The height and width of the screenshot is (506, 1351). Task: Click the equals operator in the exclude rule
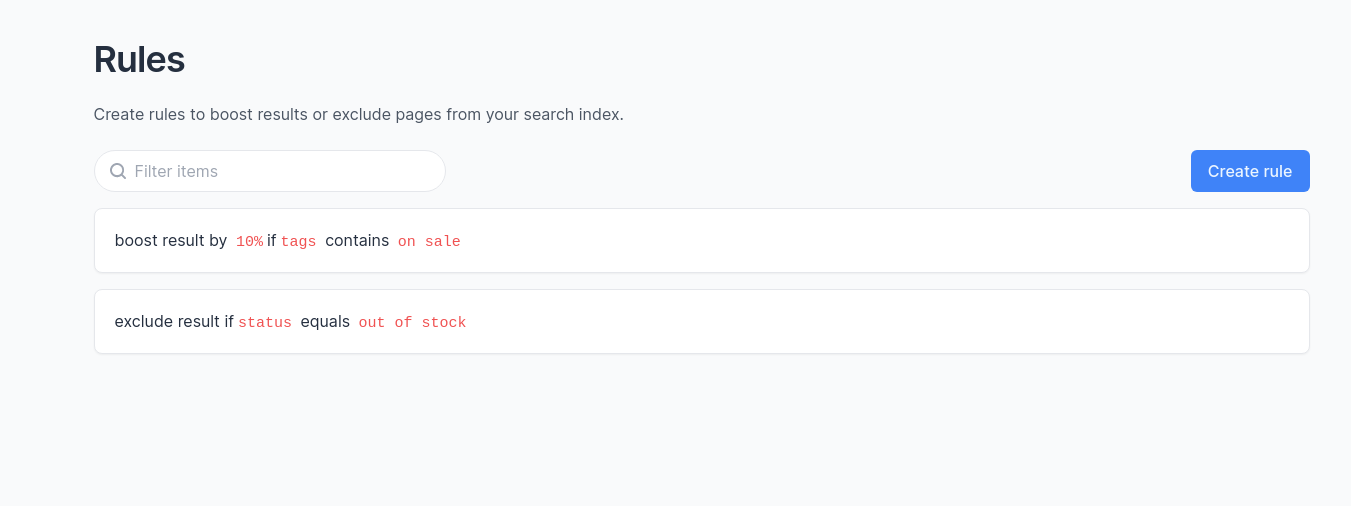325,322
